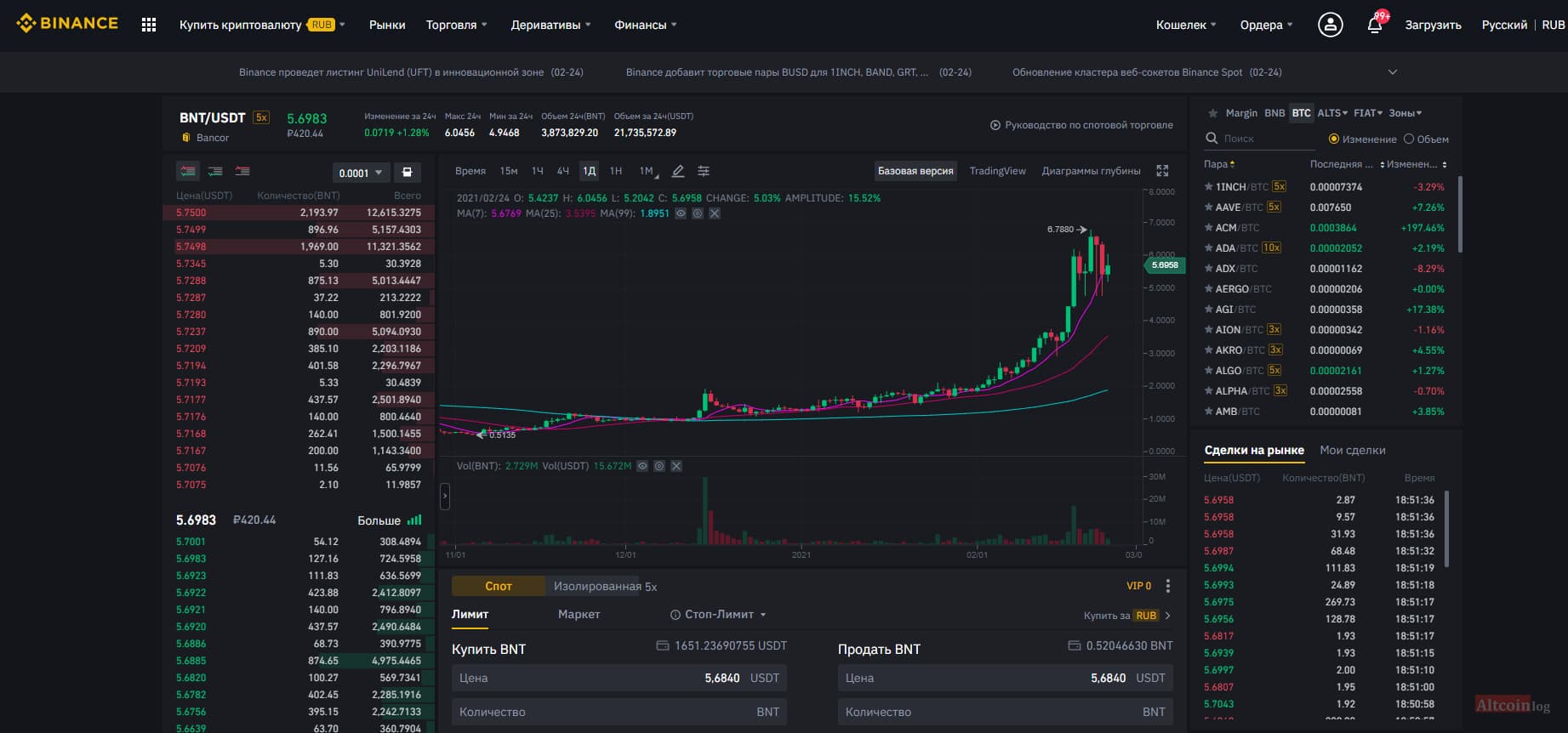Open the ALTS market dropdown
This screenshot has width=1568, height=733.
tap(1331, 113)
